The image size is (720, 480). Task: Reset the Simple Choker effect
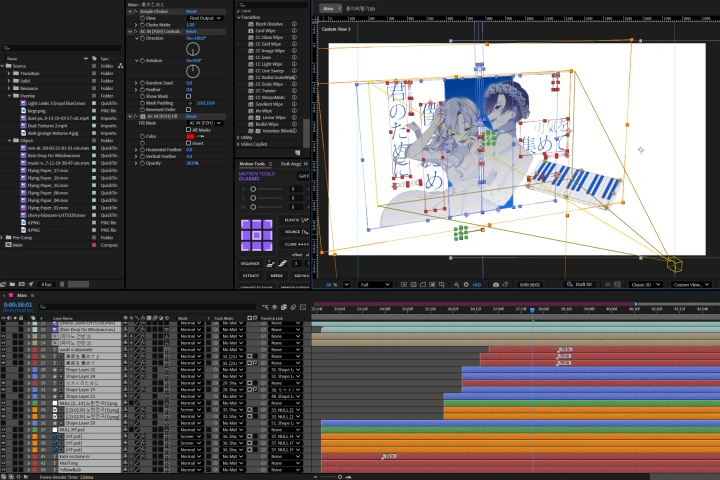coord(191,11)
